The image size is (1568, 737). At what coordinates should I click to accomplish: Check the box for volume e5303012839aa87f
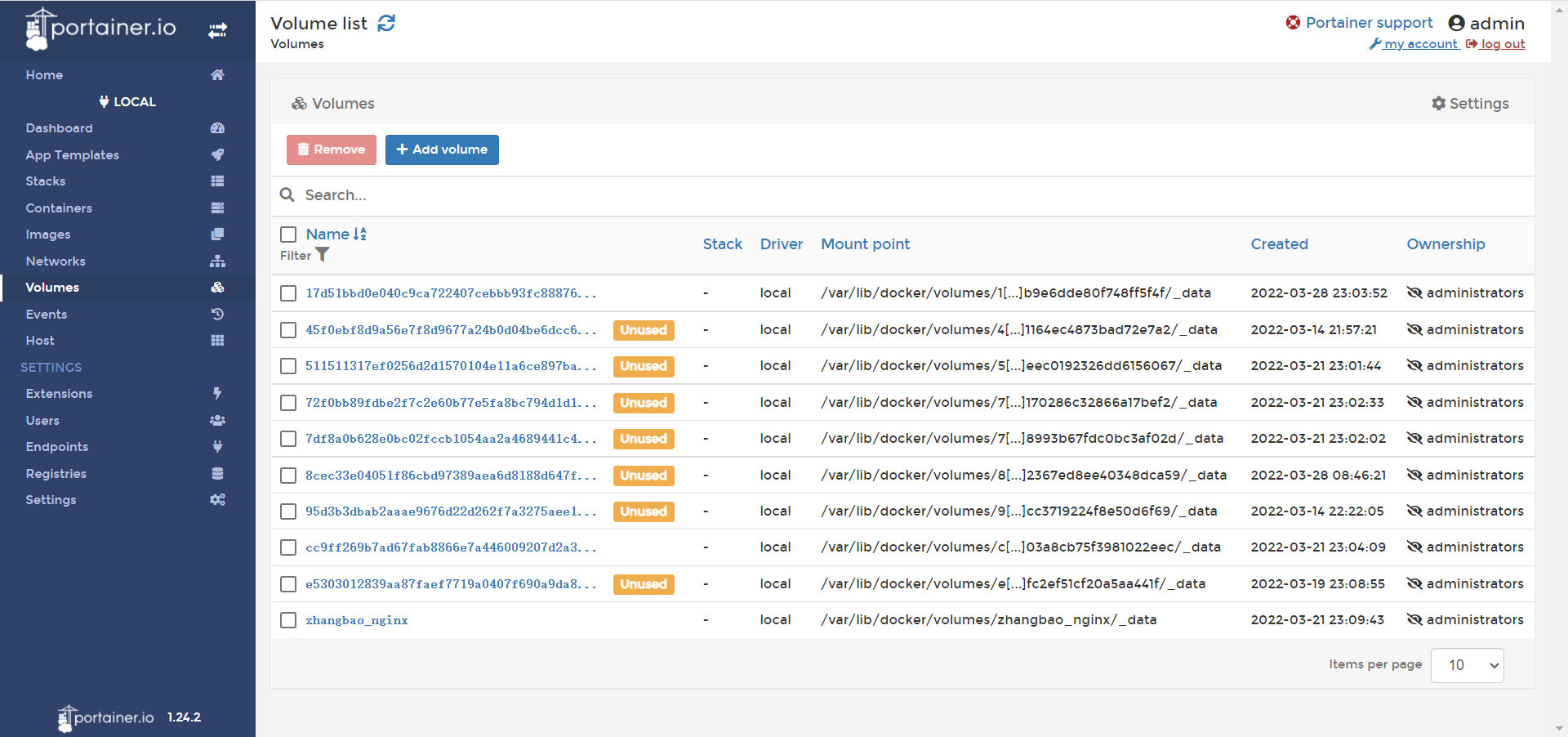tap(288, 584)
